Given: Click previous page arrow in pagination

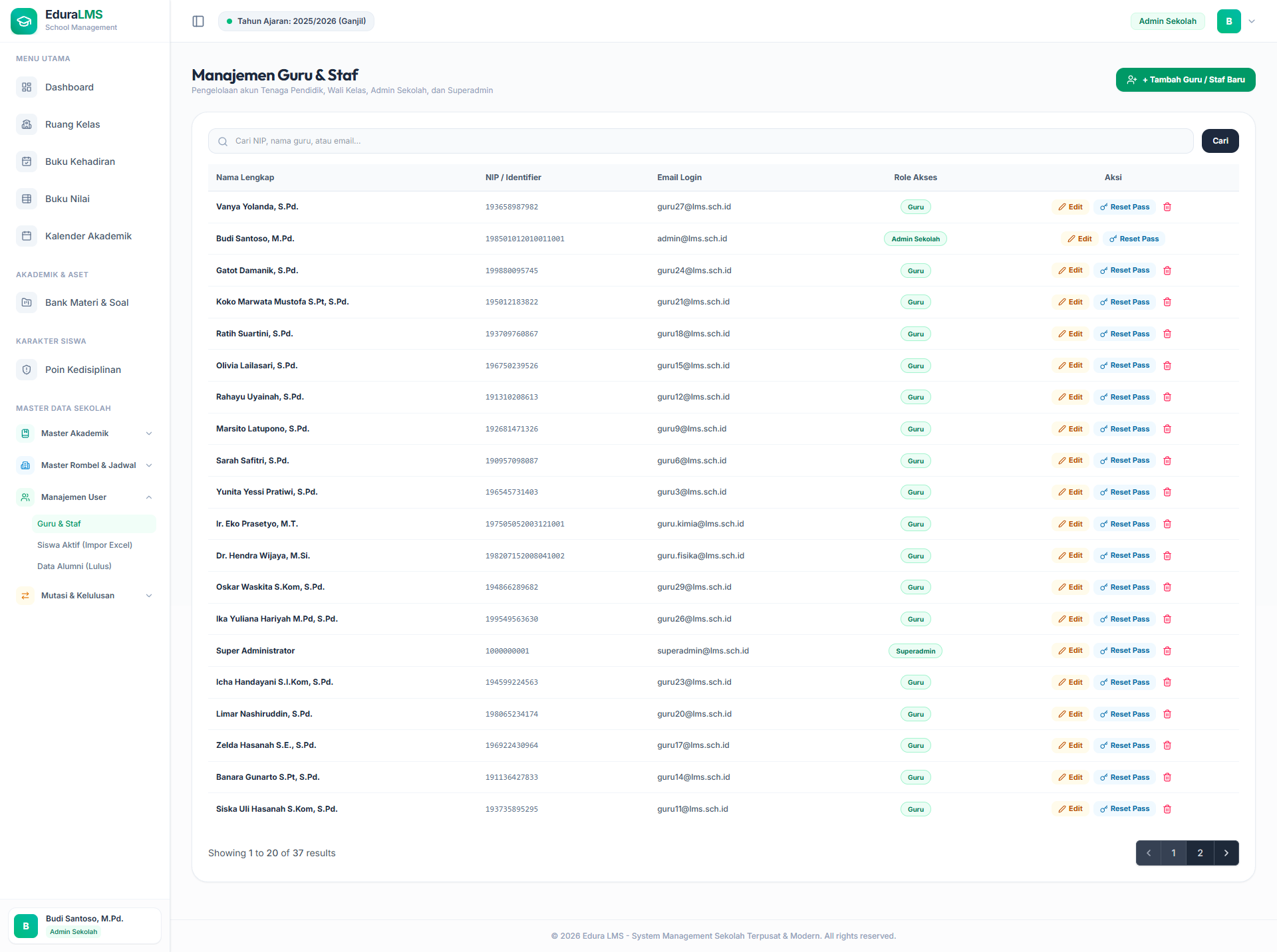Looking at the screenshot, I should [1149, 853].
